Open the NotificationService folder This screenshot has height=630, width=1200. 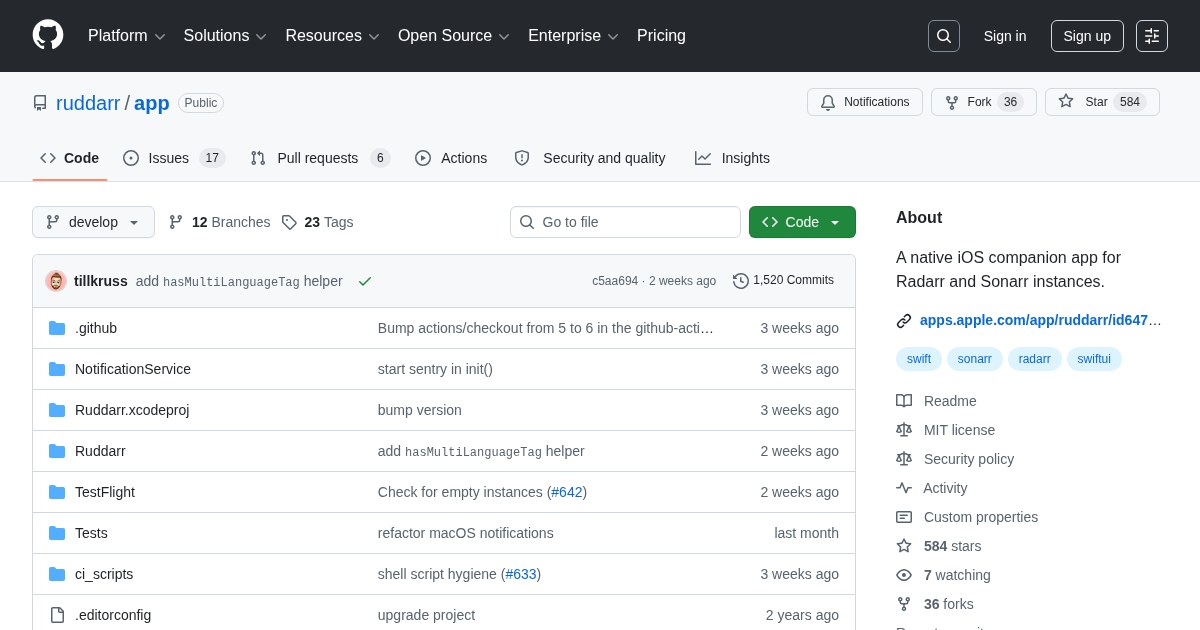[x=133, y=369]
